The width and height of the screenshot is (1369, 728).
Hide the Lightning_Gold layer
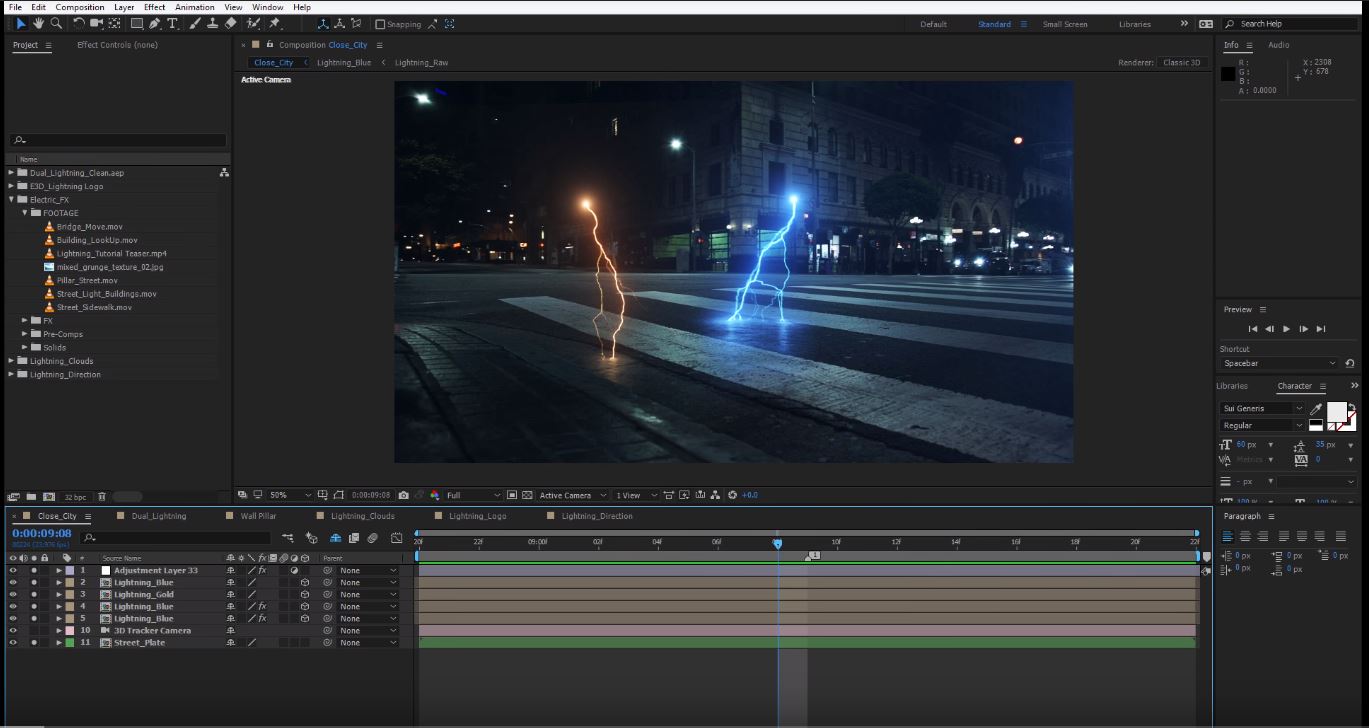tap(13, 594)
